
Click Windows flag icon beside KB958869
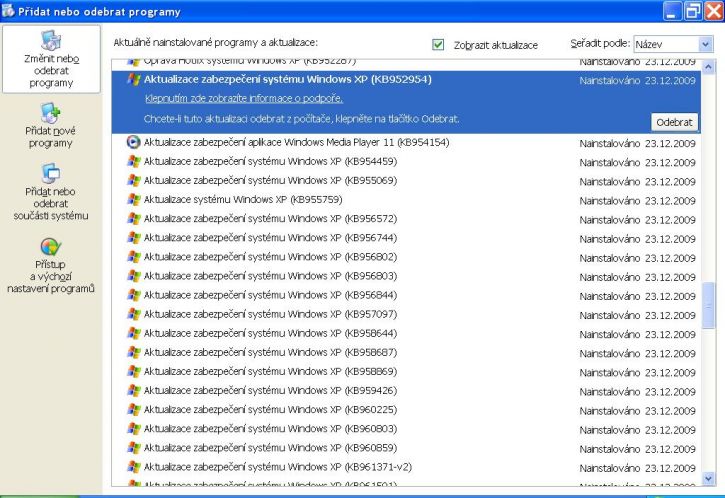point(134,371)
